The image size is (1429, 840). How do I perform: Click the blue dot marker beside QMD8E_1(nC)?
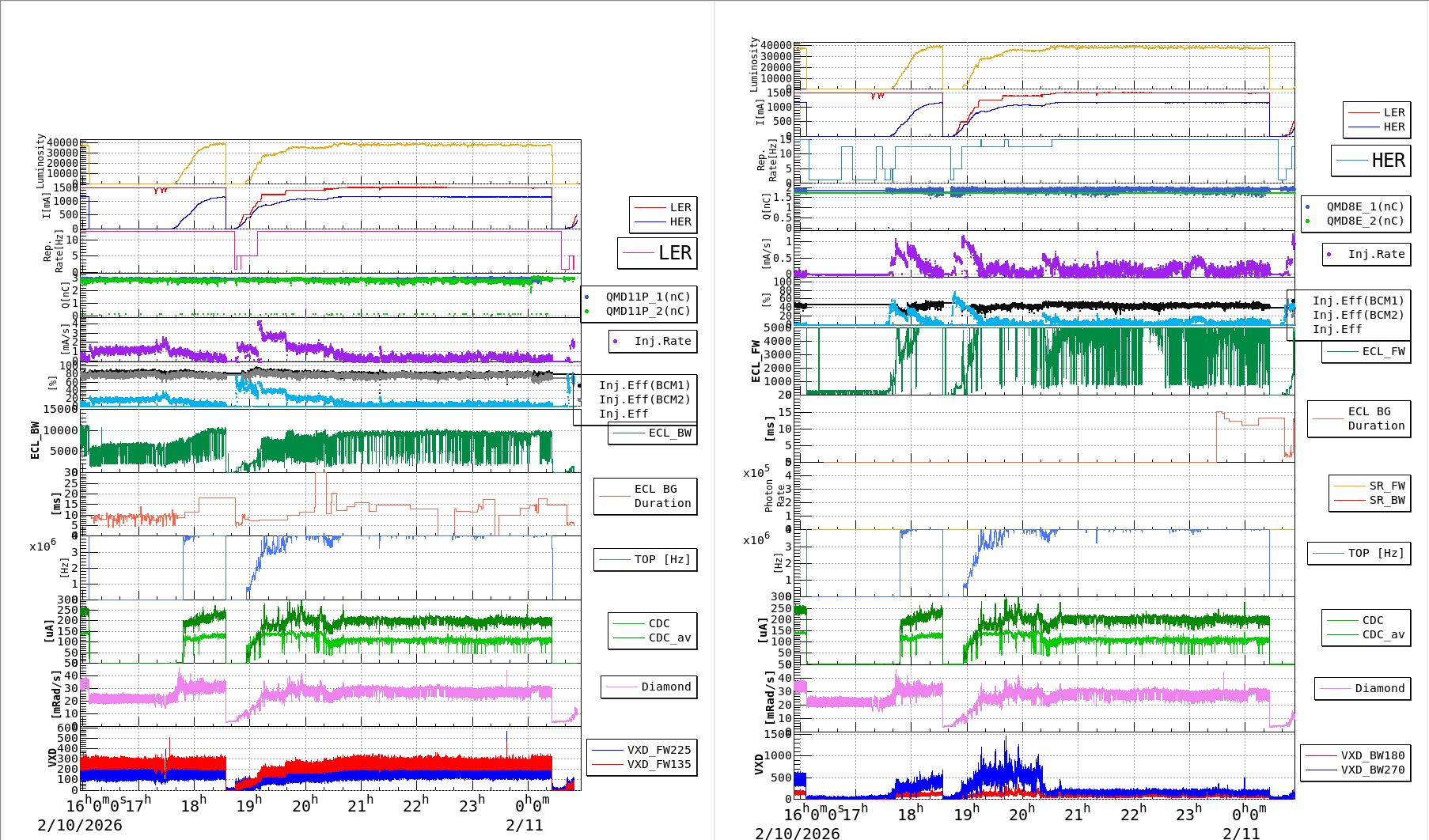tap(1307, 206)
